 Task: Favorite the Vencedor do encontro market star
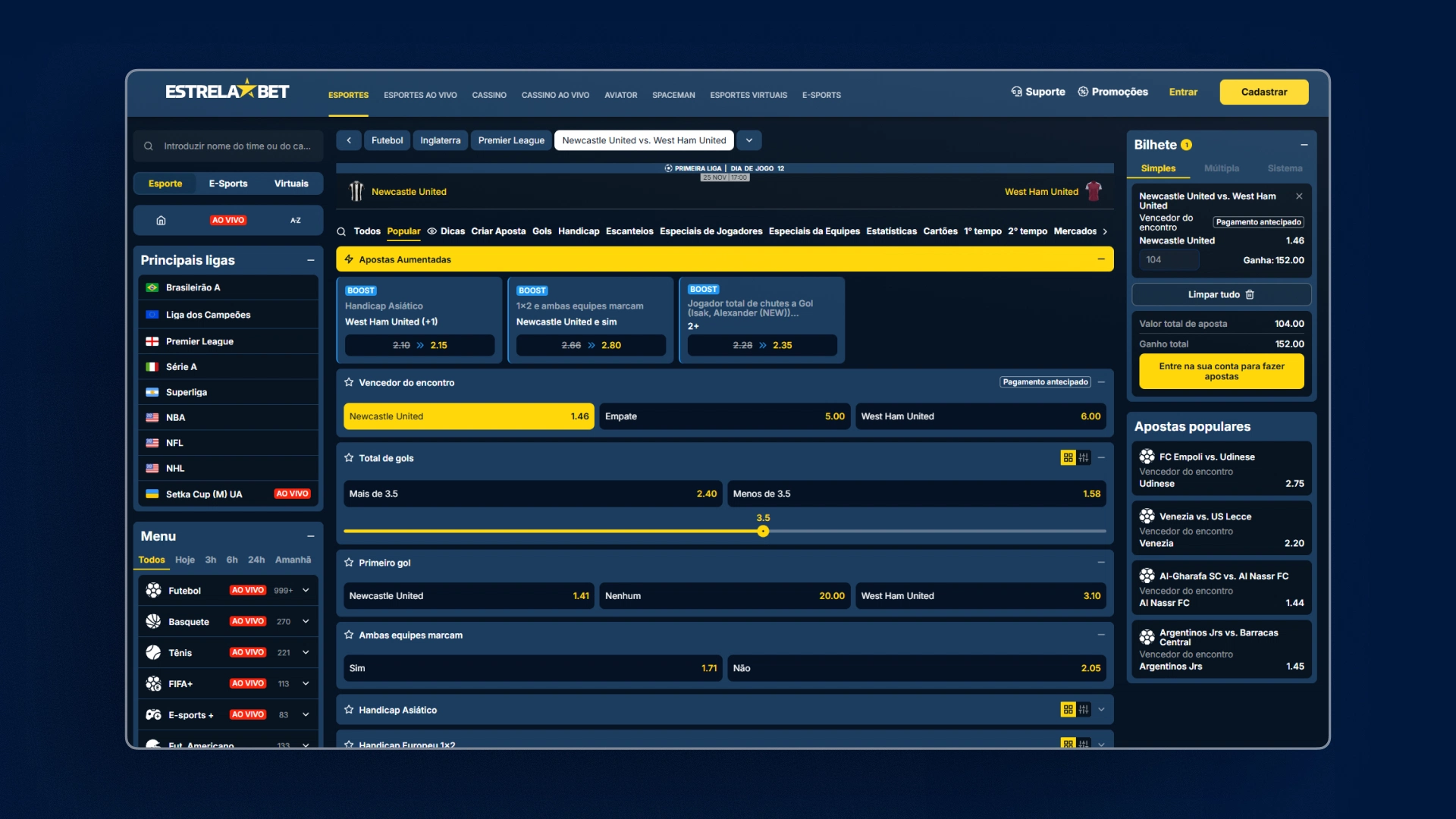coord(349,382)
